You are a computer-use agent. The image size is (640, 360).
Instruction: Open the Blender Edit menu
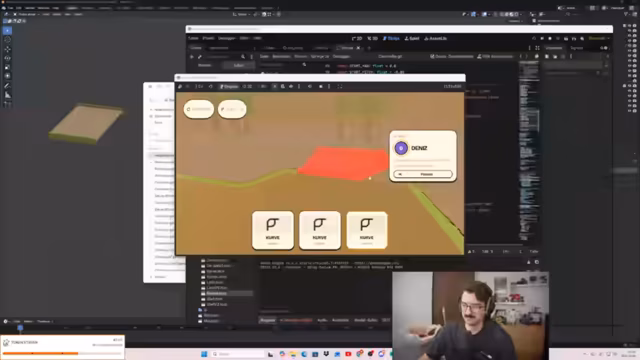pos(18,8)
